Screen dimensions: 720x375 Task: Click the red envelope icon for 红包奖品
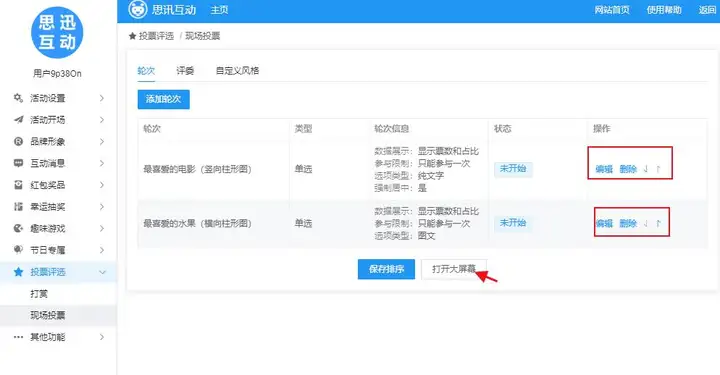click(18, 185)
